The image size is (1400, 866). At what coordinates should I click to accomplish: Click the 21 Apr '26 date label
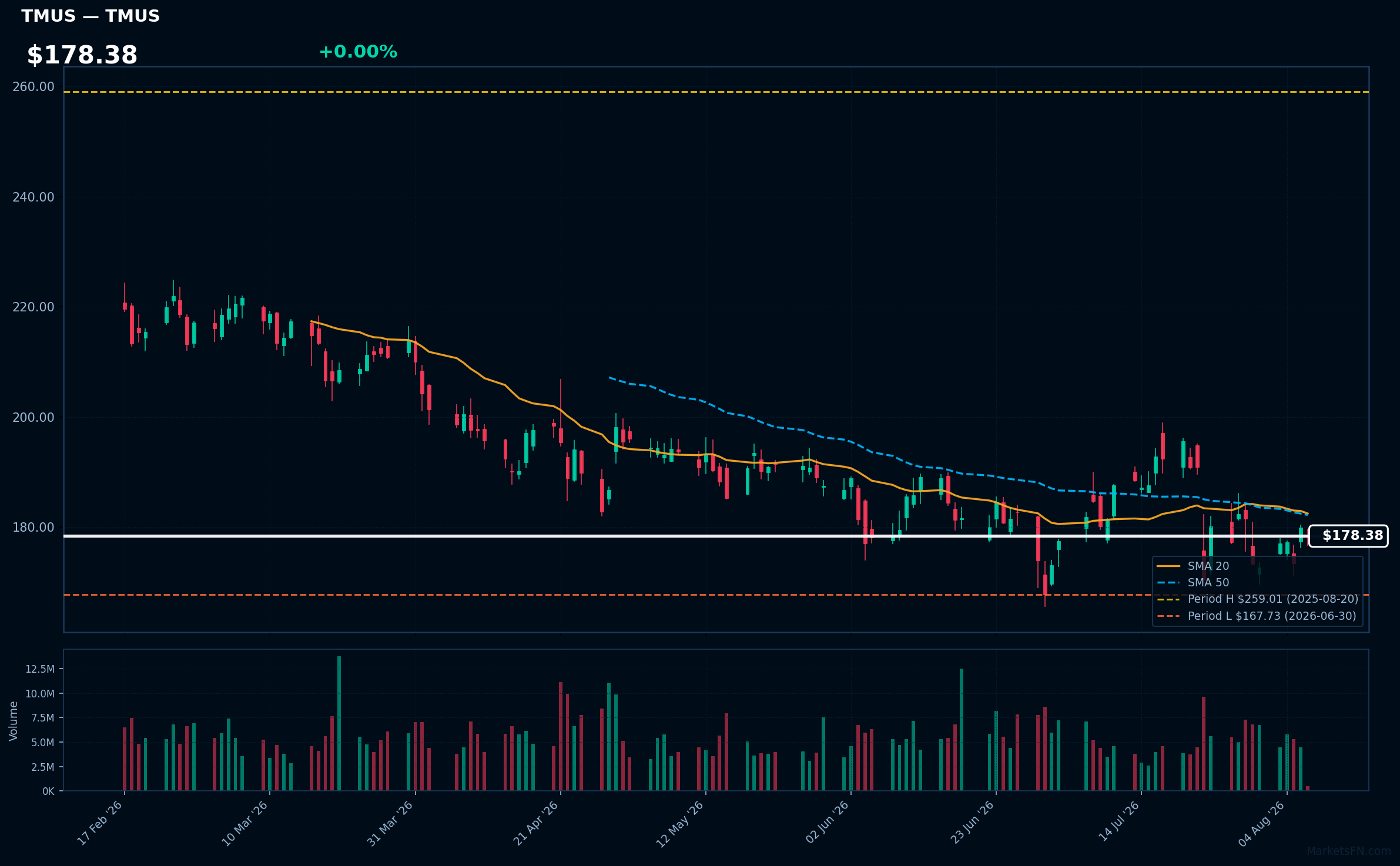pos(535,824)
